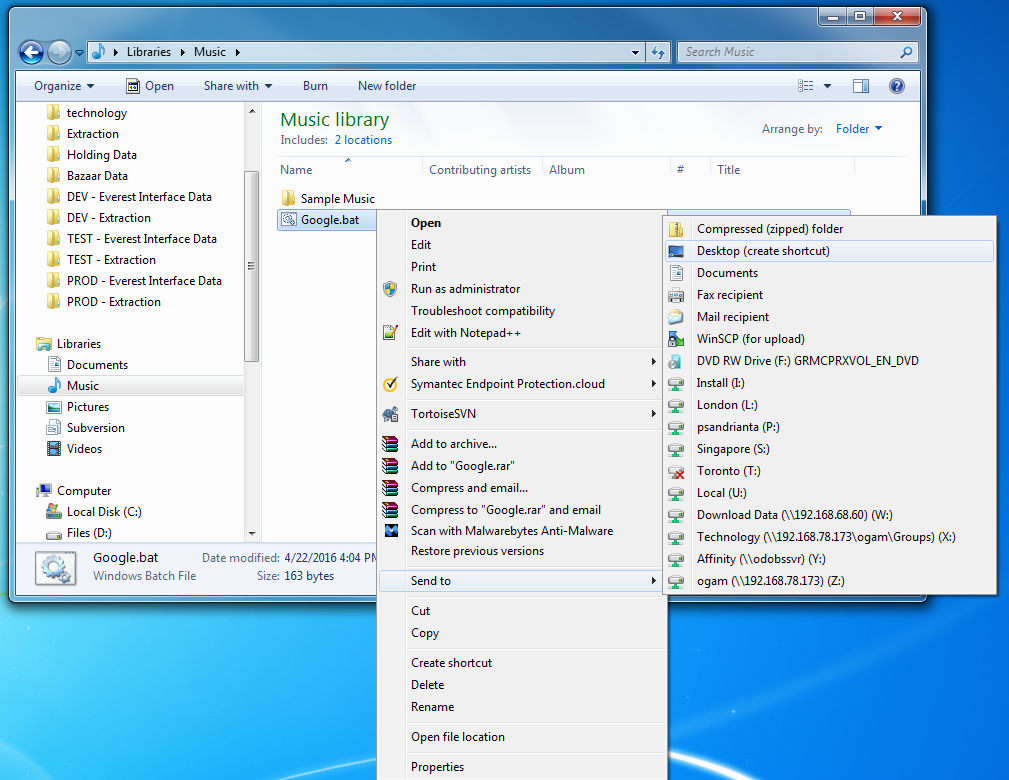Click the New folder toolbar button

387,86
